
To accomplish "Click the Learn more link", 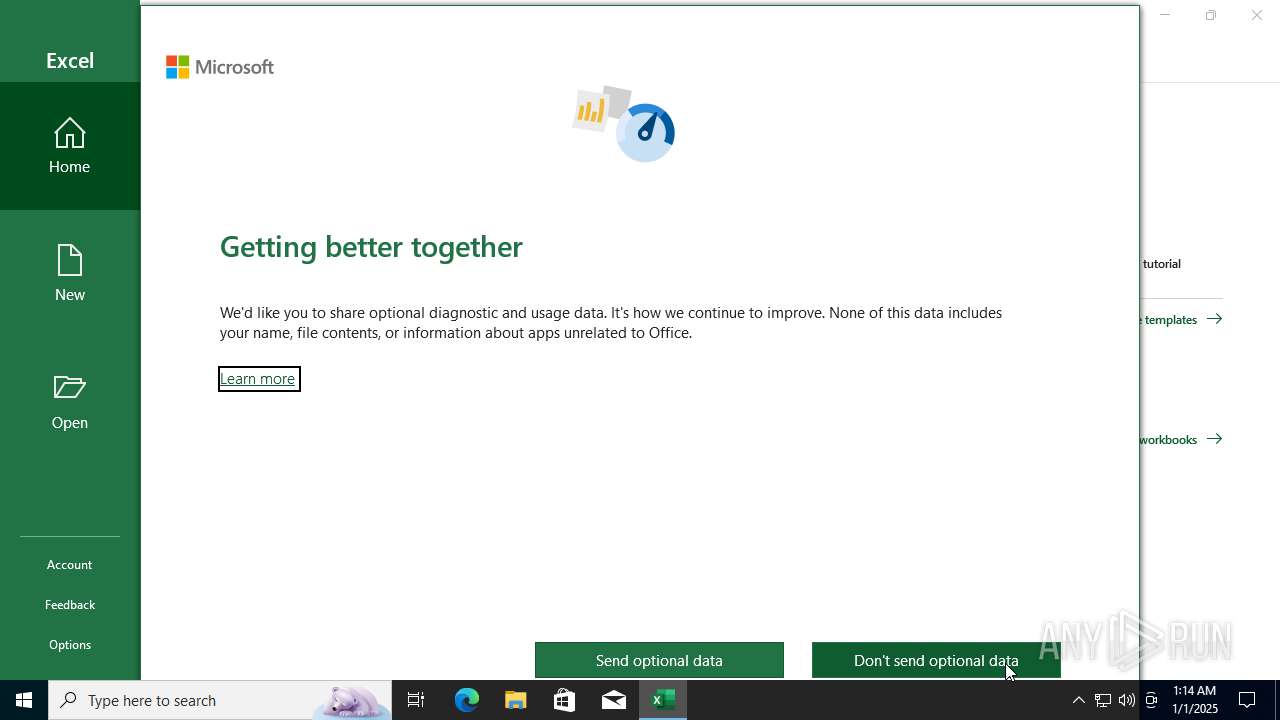I will [258, 379].
